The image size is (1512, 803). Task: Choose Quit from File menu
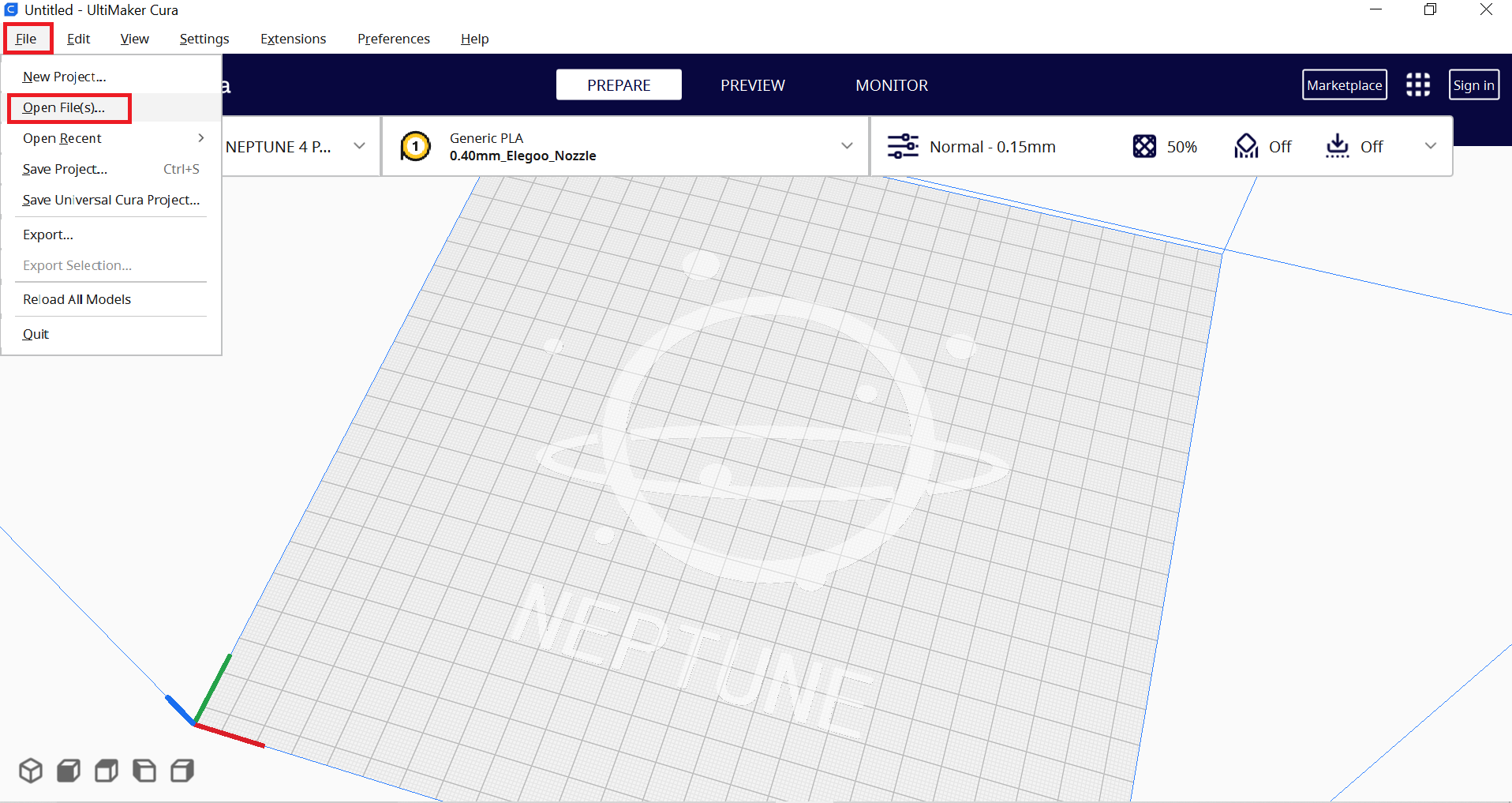coord(111,334)
